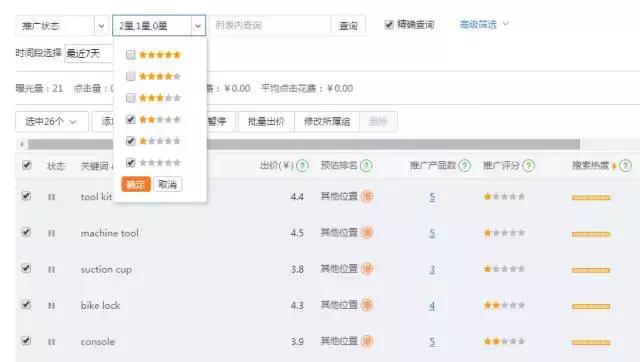Screen dimensions: 640x362
Task: Open promoted products count link for console
Action: point(432,342)
